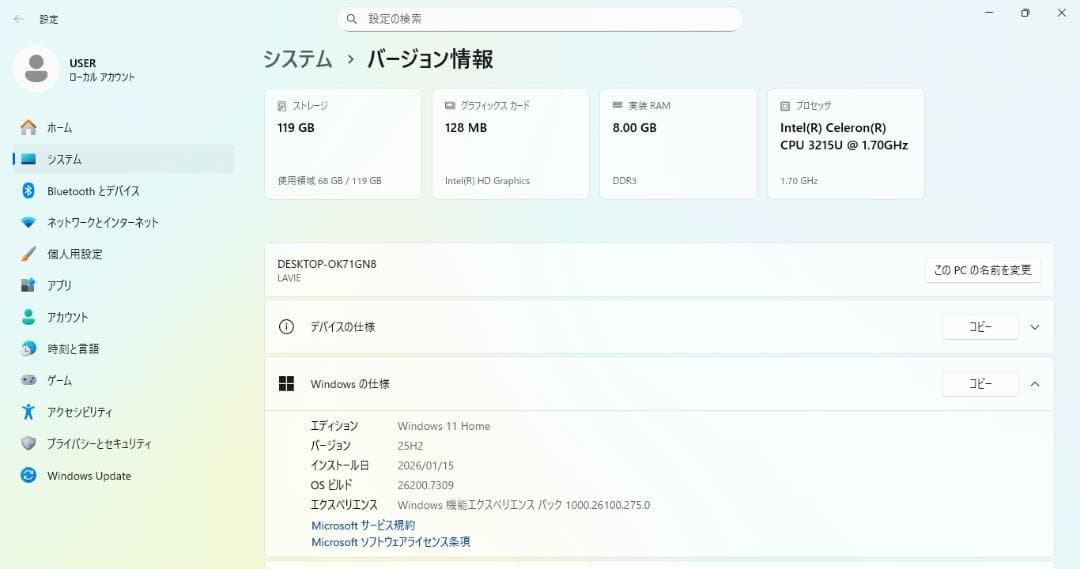1080x569 pixels.
Task: Click the Windows logo beside Windows の仕様
Action: click(287, 384)
